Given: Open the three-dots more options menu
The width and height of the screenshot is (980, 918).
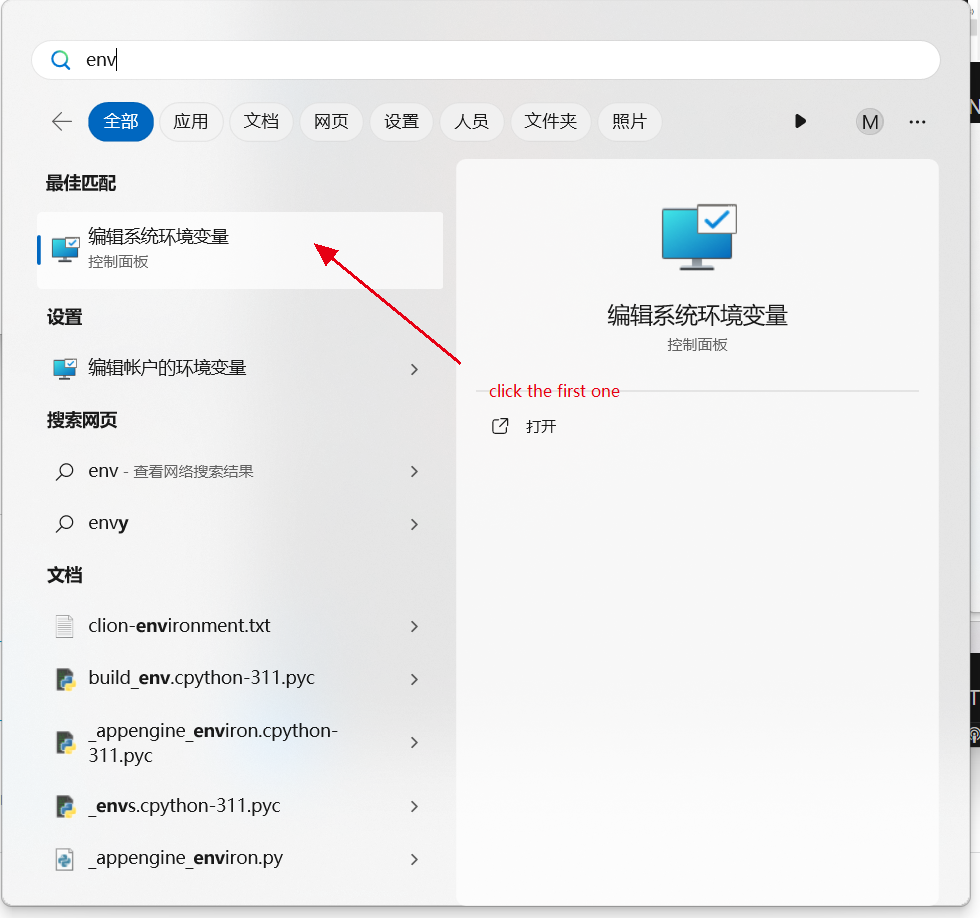Looking at the screenshot, I should coord(917,121).
